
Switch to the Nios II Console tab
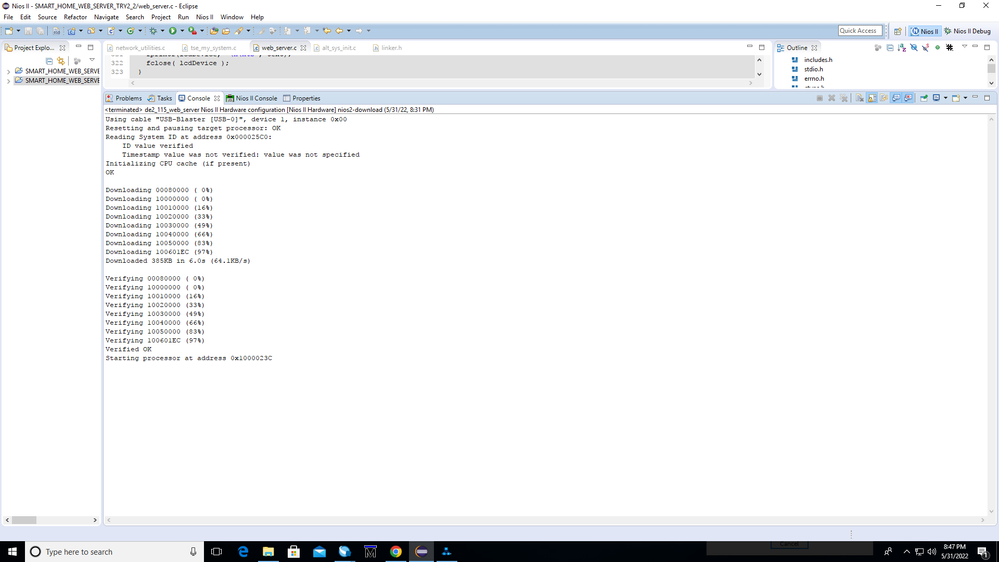252,98
